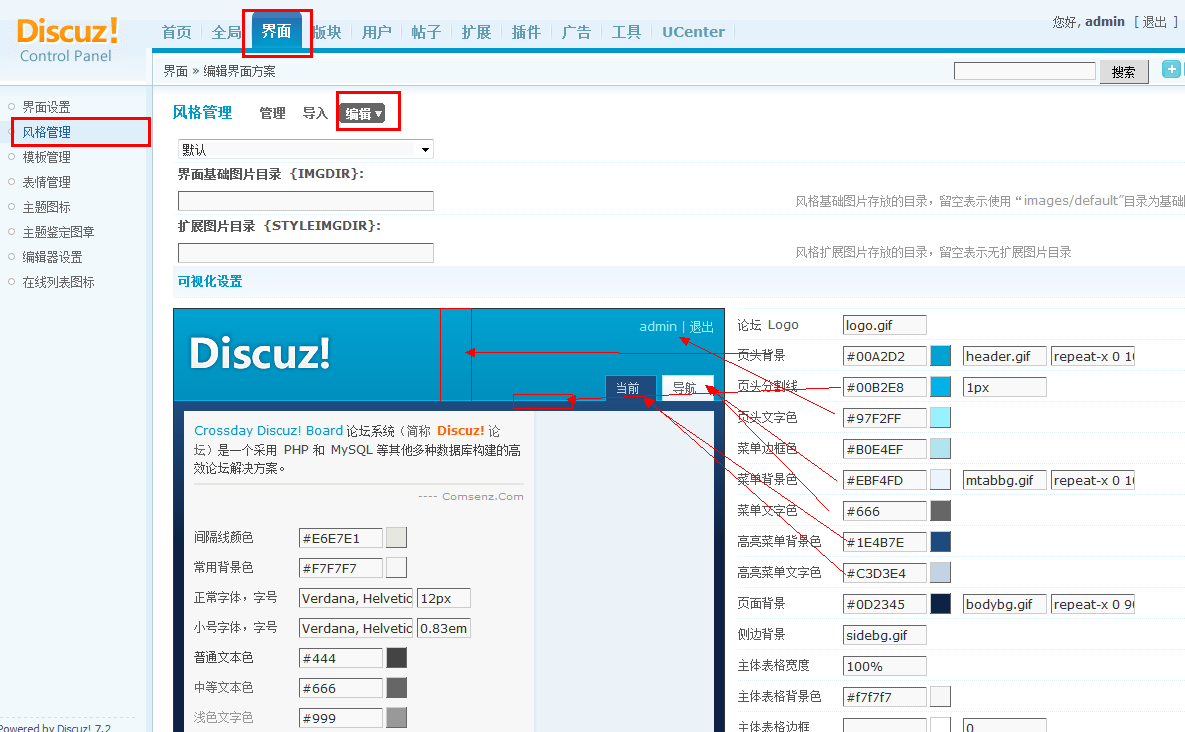Open the 扩展 top navigation tab
1185x732 pixels.
476,32
